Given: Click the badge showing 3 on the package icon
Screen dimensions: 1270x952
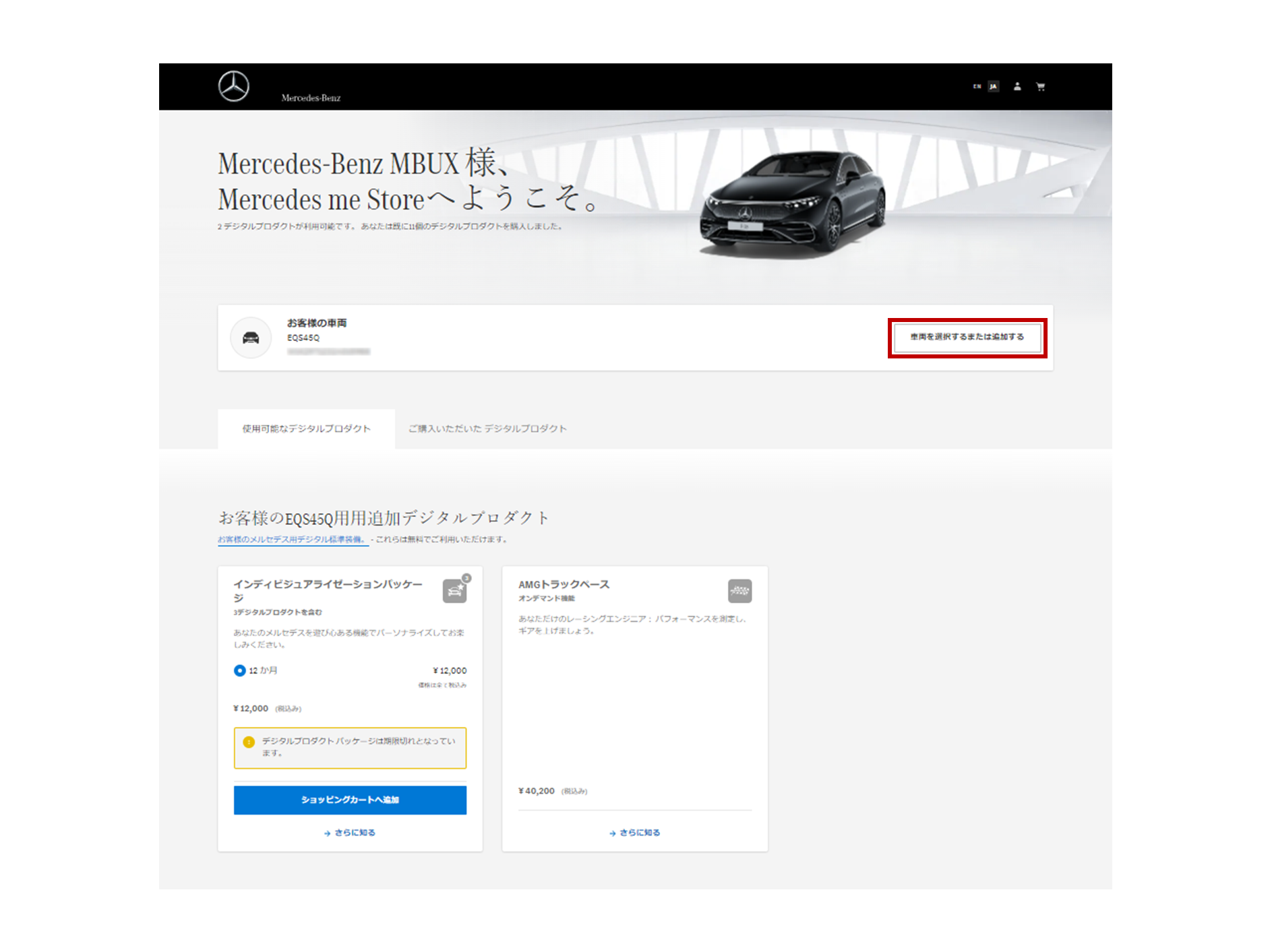Looking at the screenshot, I should [466, 577].
